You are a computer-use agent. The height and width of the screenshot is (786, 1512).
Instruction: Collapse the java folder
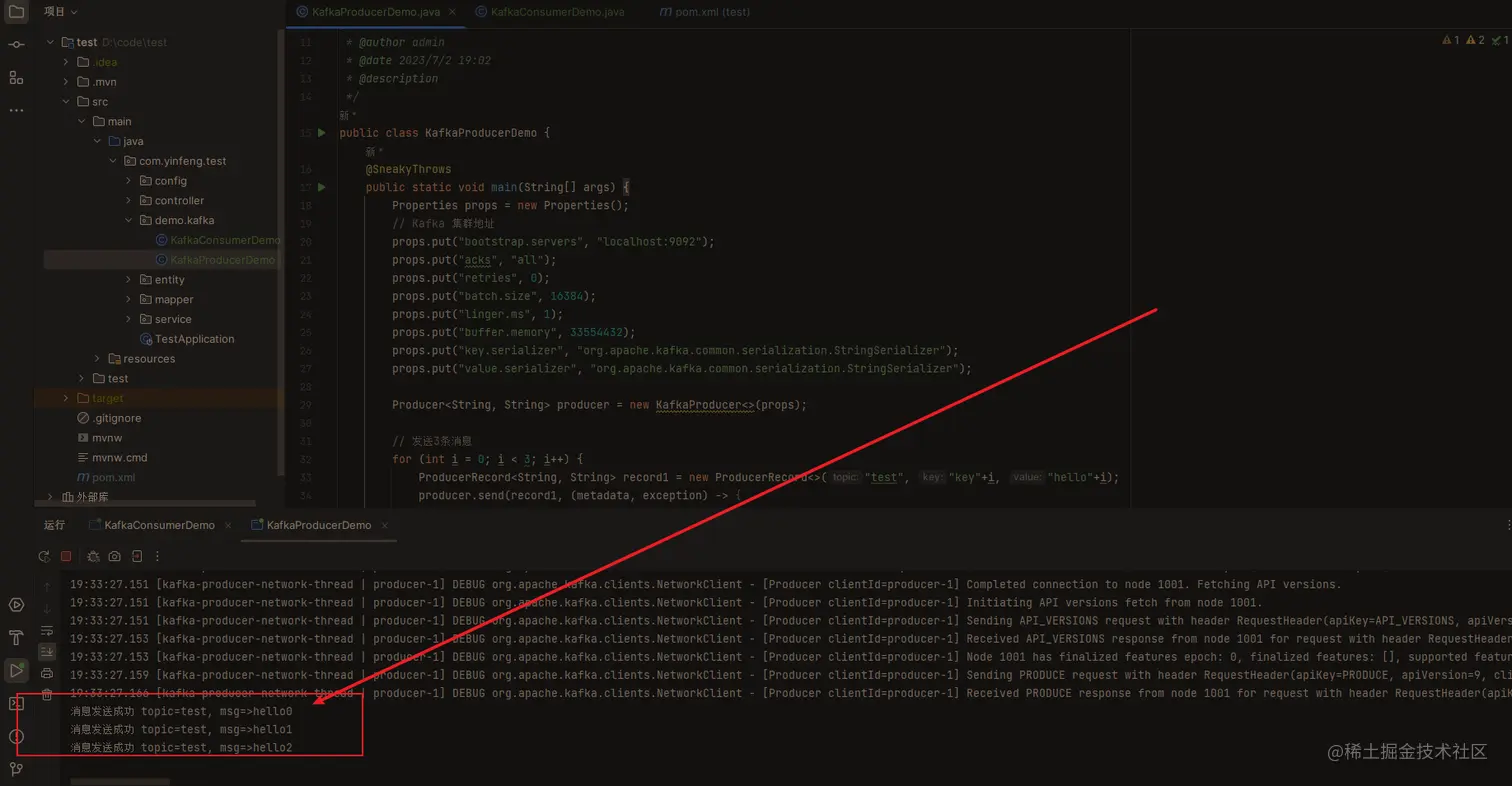point(97,141)
